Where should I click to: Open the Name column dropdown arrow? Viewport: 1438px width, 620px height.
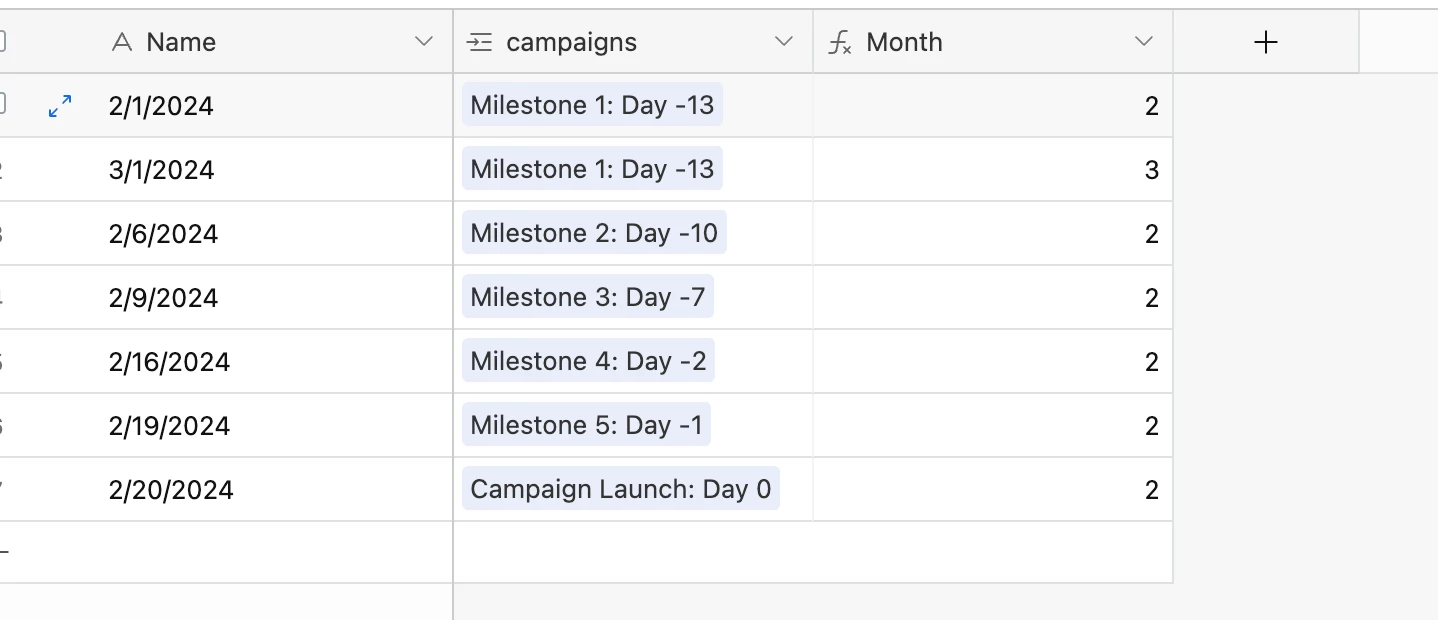coord(424,42)
